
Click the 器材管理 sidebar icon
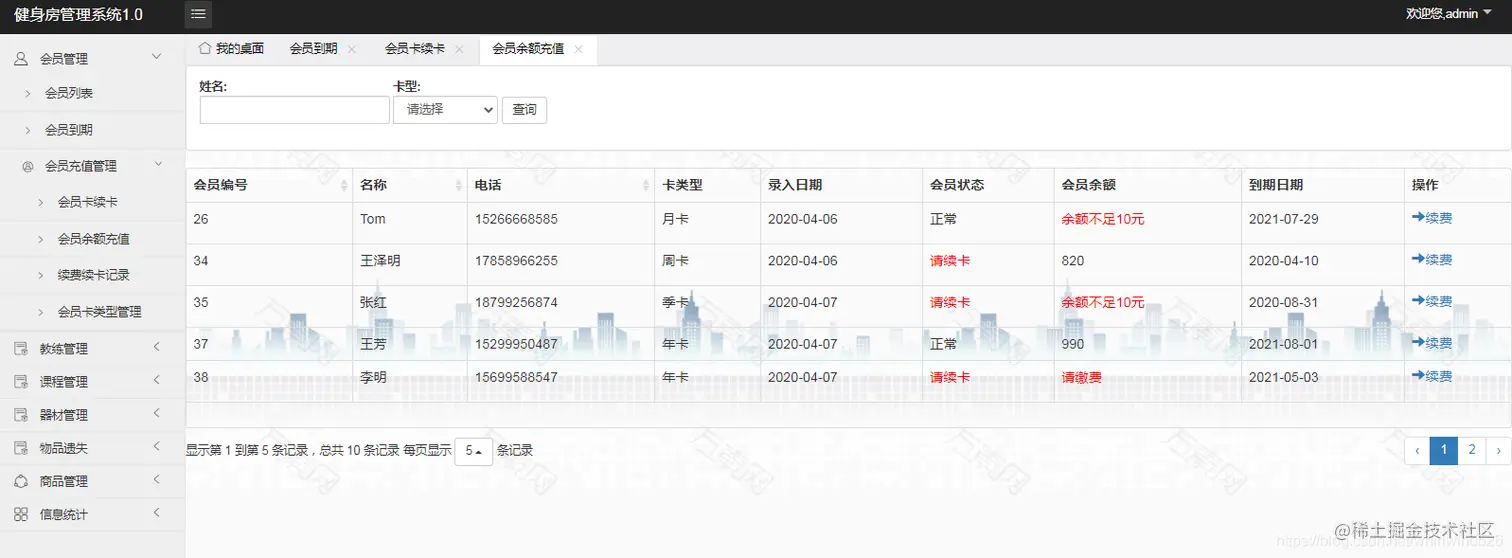20,415
